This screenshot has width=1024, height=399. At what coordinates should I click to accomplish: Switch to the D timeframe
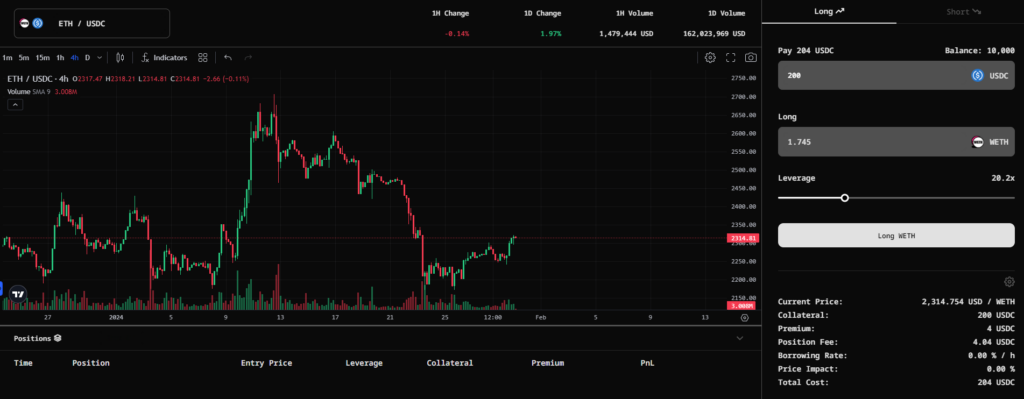point(88,57)
